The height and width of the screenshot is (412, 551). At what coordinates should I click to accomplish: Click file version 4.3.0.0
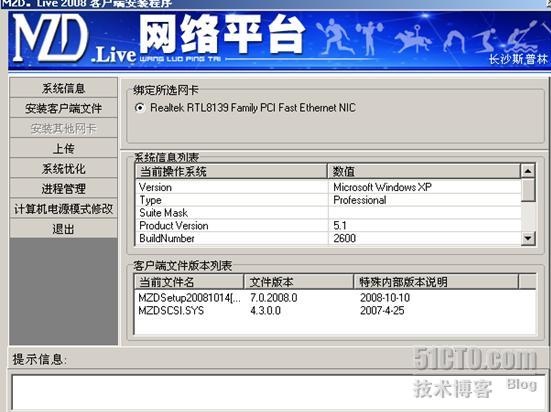[265, 310]
